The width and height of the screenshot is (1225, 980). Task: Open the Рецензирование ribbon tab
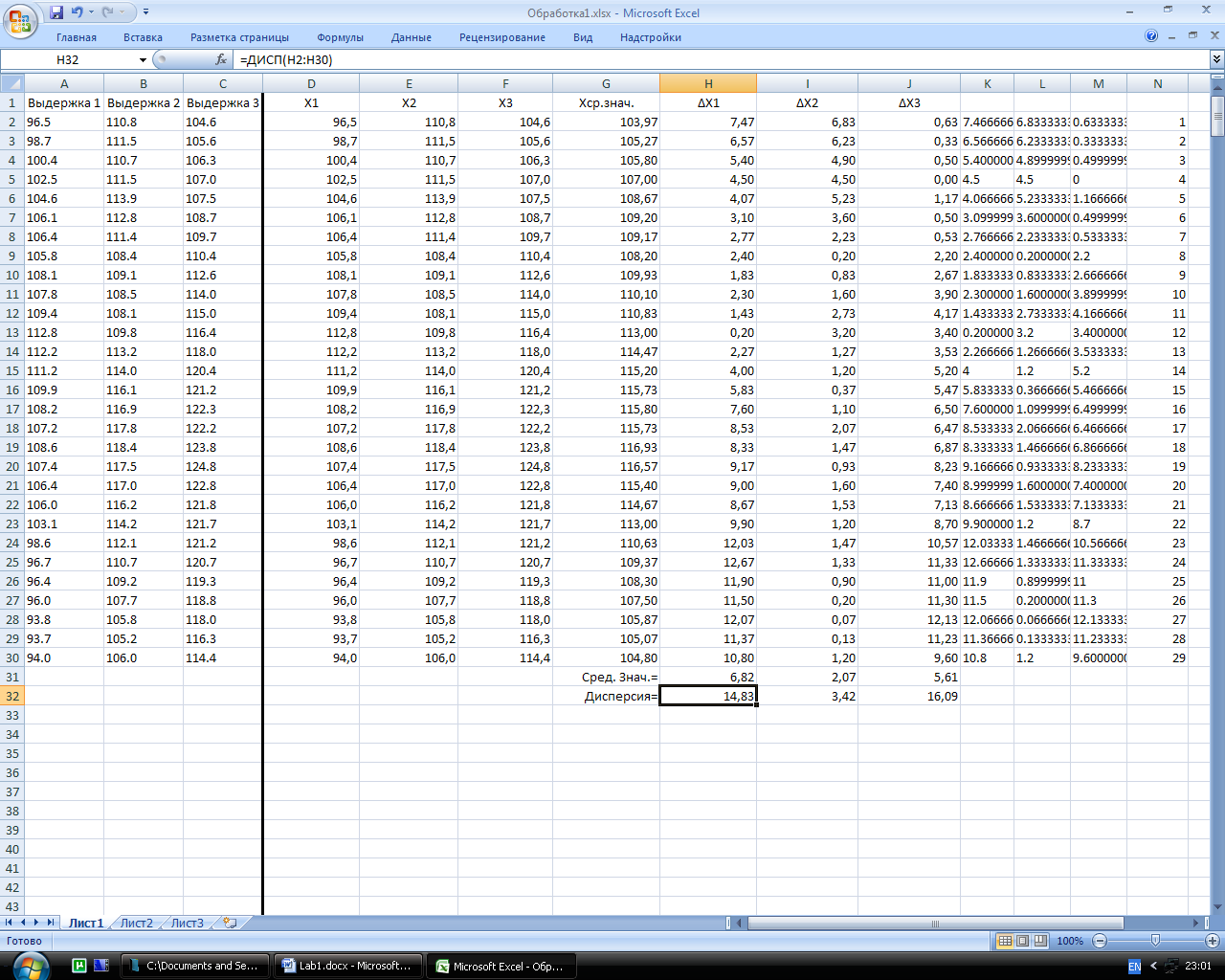point(502,37)
